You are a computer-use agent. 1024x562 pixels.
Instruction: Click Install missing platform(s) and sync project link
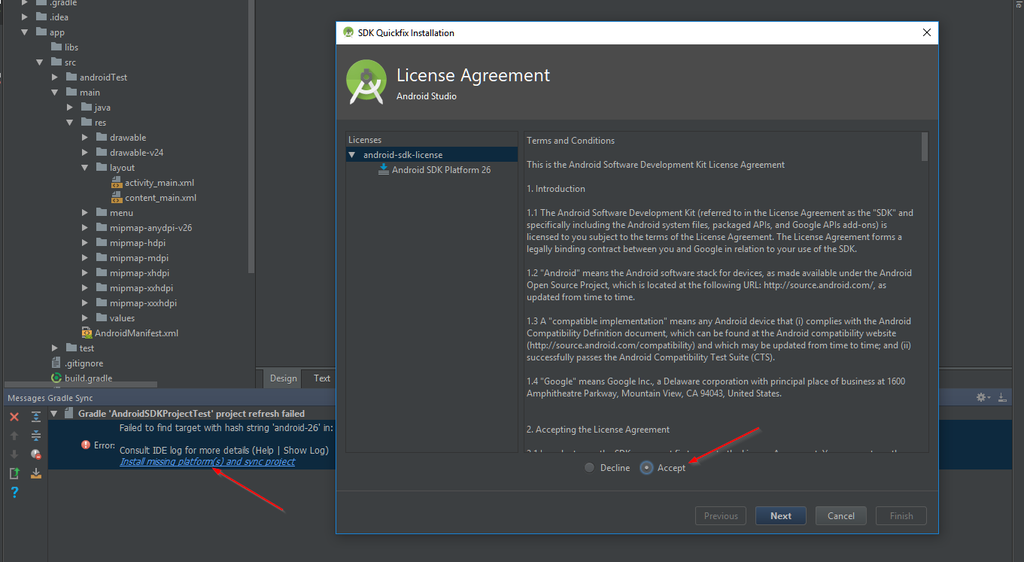pos(207,461)
